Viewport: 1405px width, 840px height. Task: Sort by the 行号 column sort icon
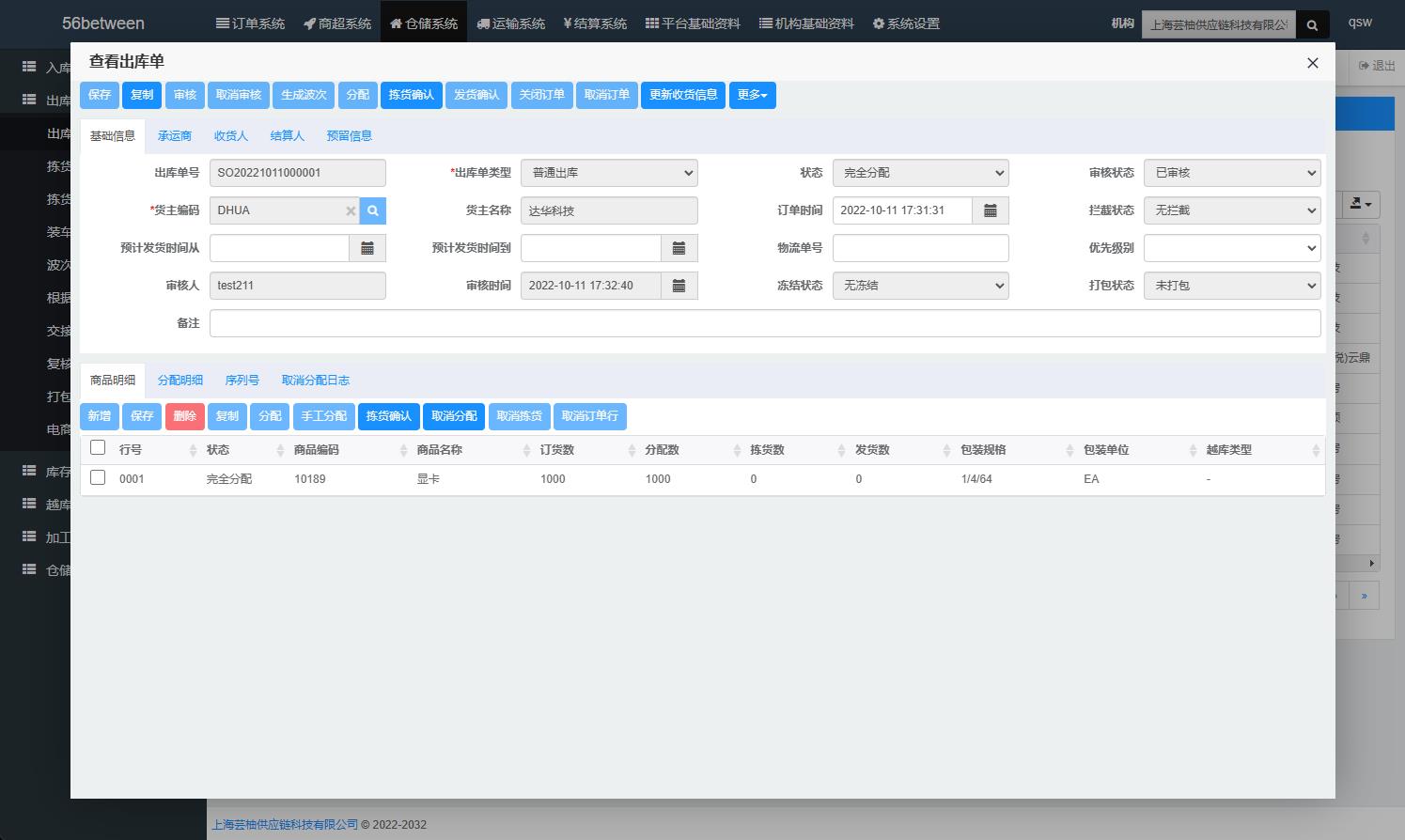[x=193, y=451]
